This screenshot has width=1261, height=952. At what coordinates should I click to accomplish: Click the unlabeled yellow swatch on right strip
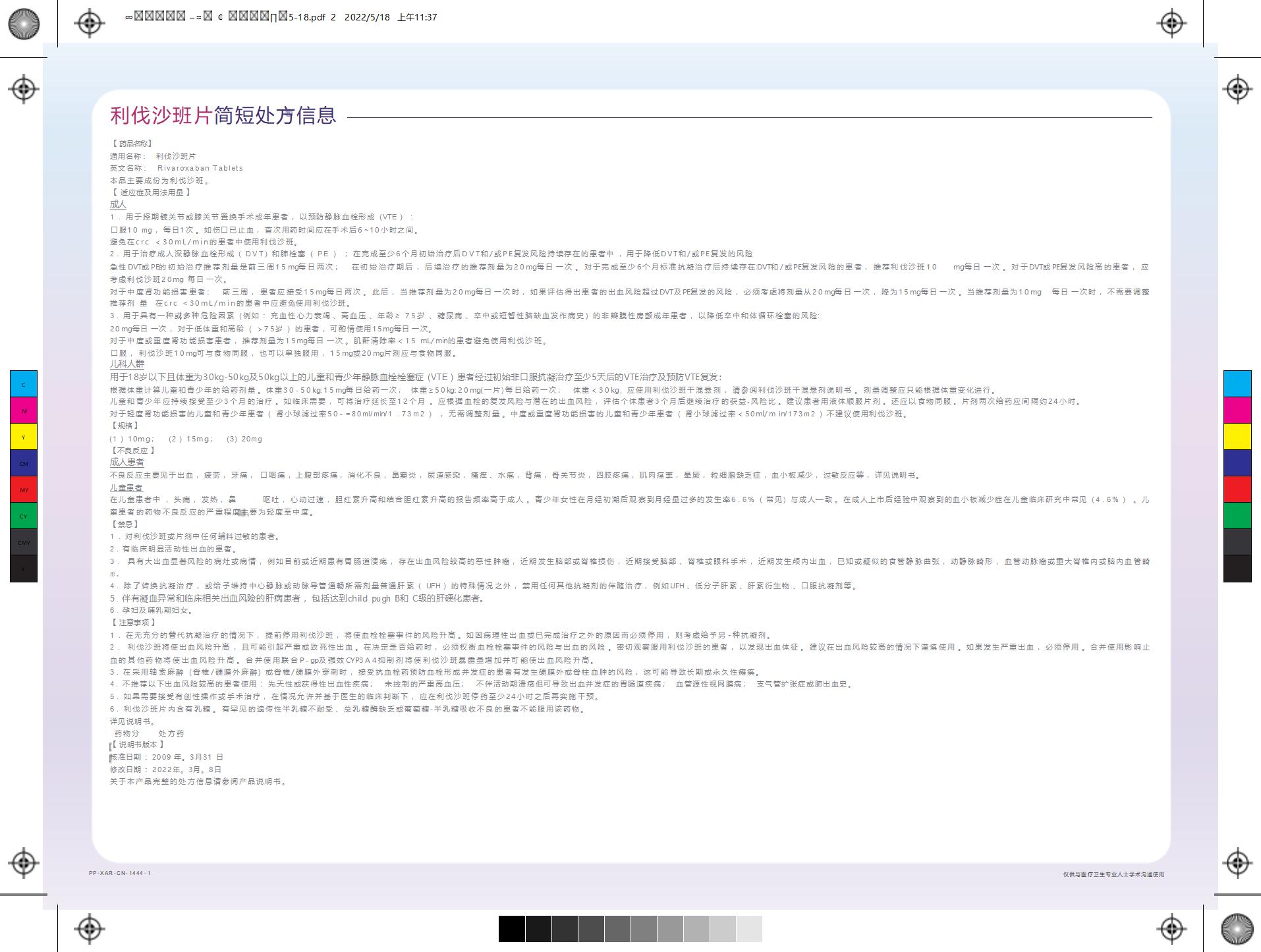coord(1237,437)
